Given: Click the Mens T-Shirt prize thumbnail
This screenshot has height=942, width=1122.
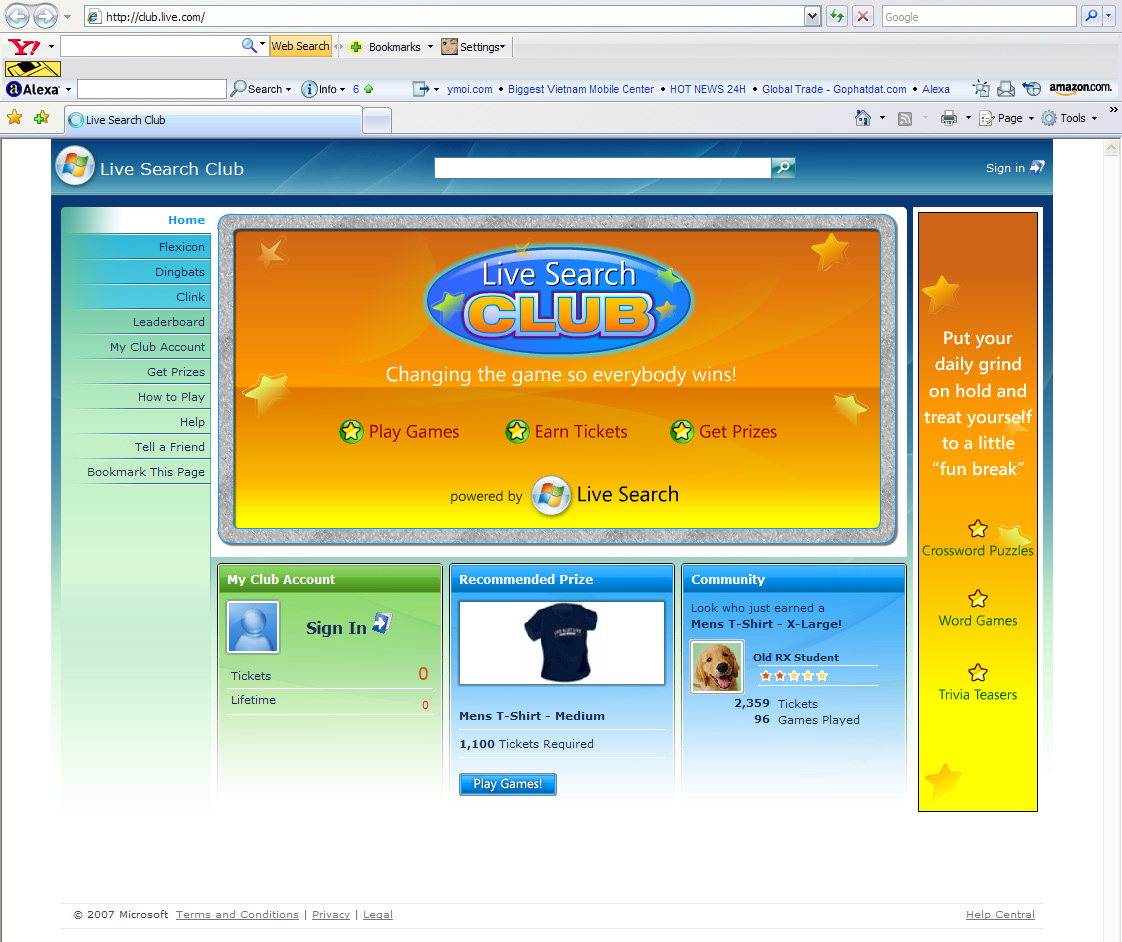Looking at the screenshot, I should [x=562, y=643].
